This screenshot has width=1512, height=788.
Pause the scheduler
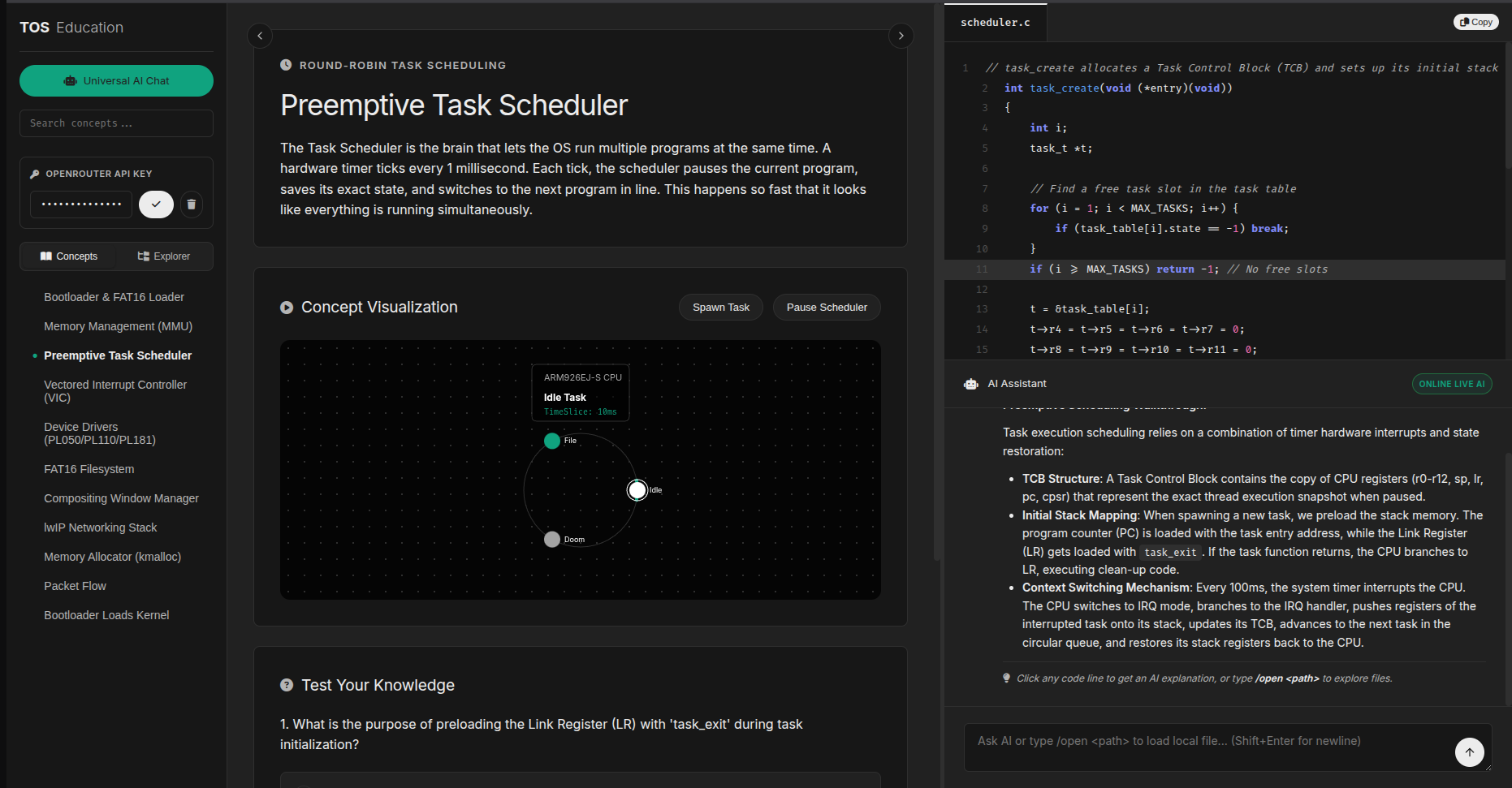pos(827,308)
